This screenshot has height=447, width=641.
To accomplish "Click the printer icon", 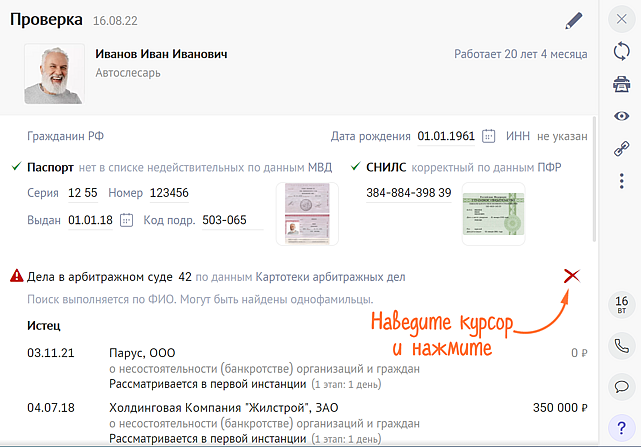I will pos(621,84).
